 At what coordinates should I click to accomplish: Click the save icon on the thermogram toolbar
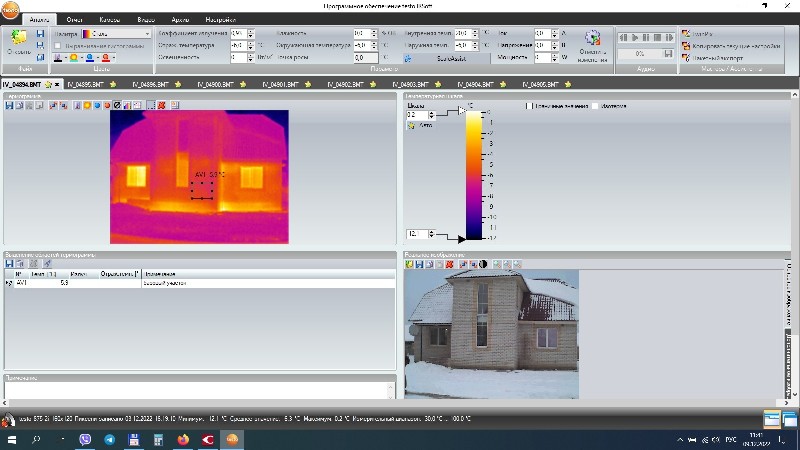pos(9,104)
